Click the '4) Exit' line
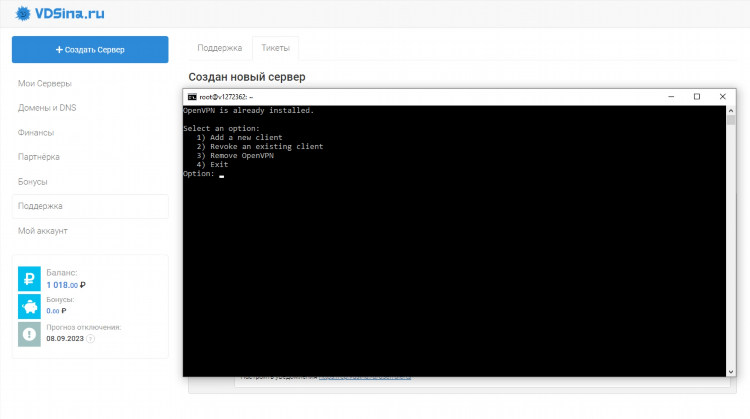 tap(212, 165)
